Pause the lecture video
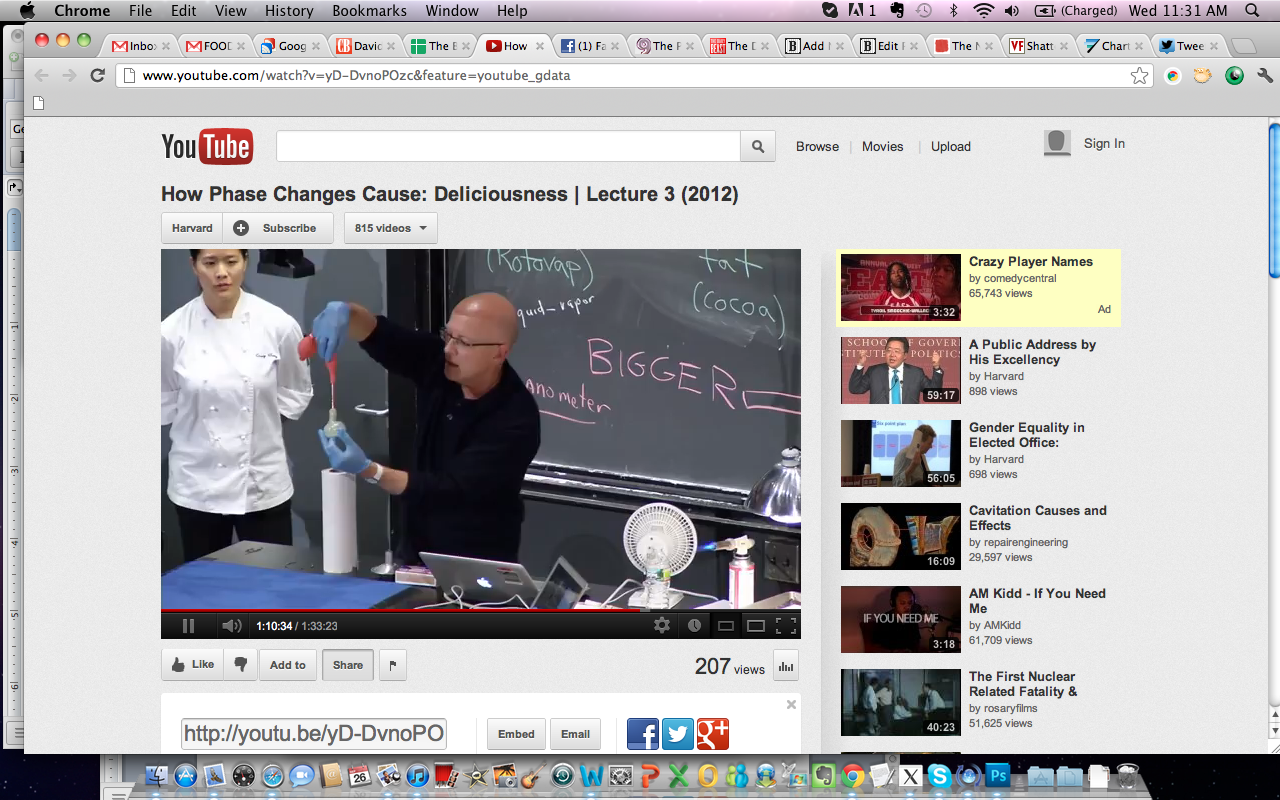This screenshot has height=800, width=1280. (x=188, y=626)
